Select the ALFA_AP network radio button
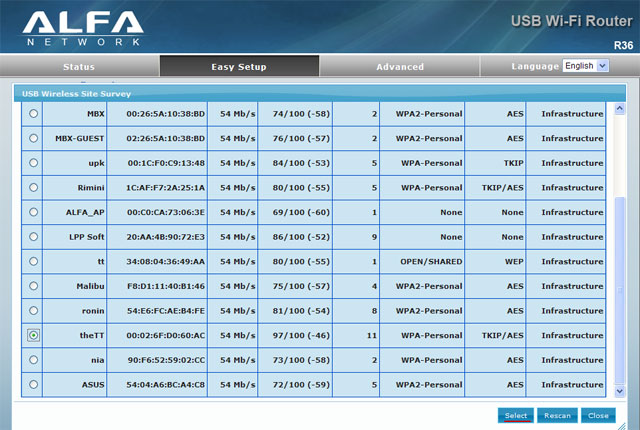The height and width of the screenshot is (430, 640). click(33, 212)
